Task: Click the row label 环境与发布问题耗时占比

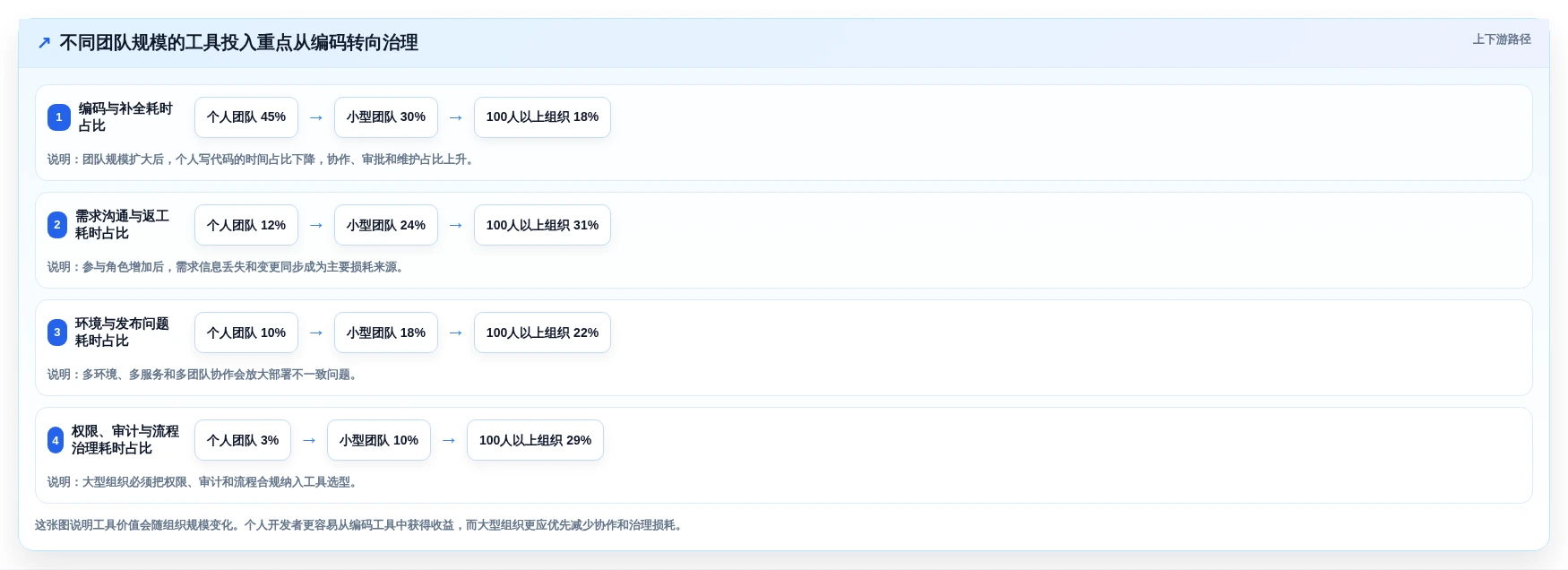Action: 122,332
